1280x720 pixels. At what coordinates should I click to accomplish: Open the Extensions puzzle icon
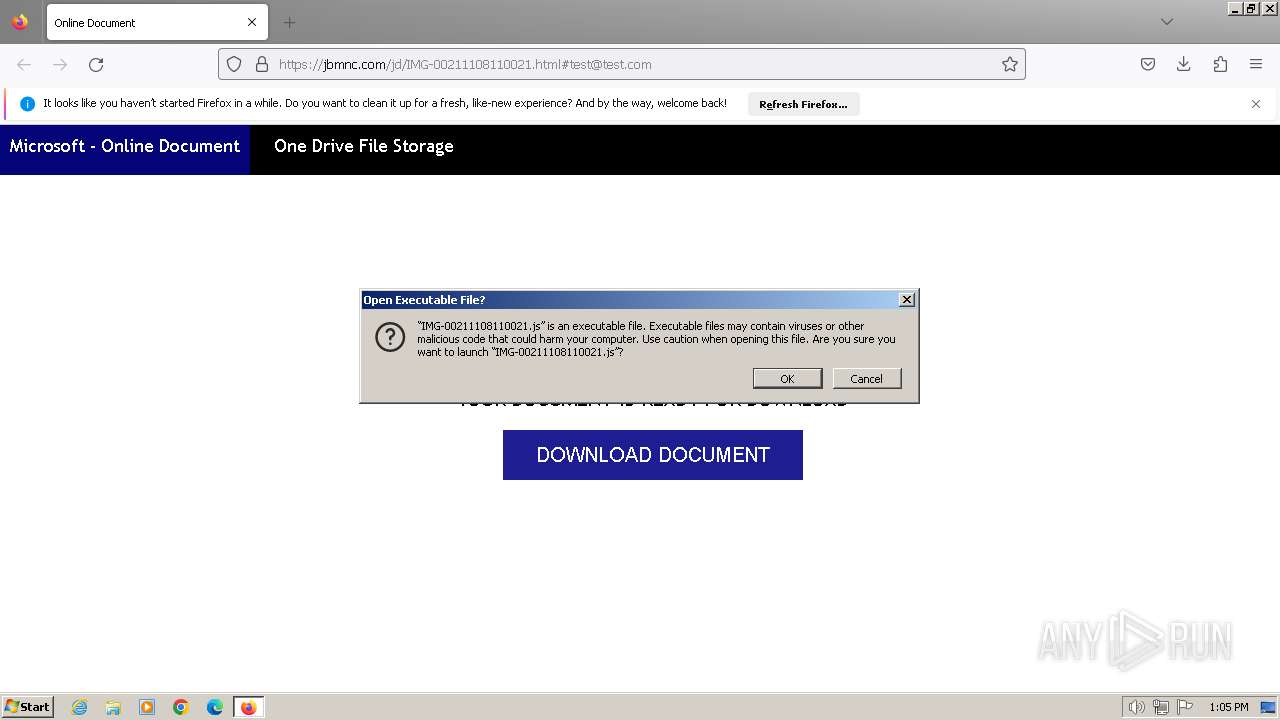(1220, 64)
